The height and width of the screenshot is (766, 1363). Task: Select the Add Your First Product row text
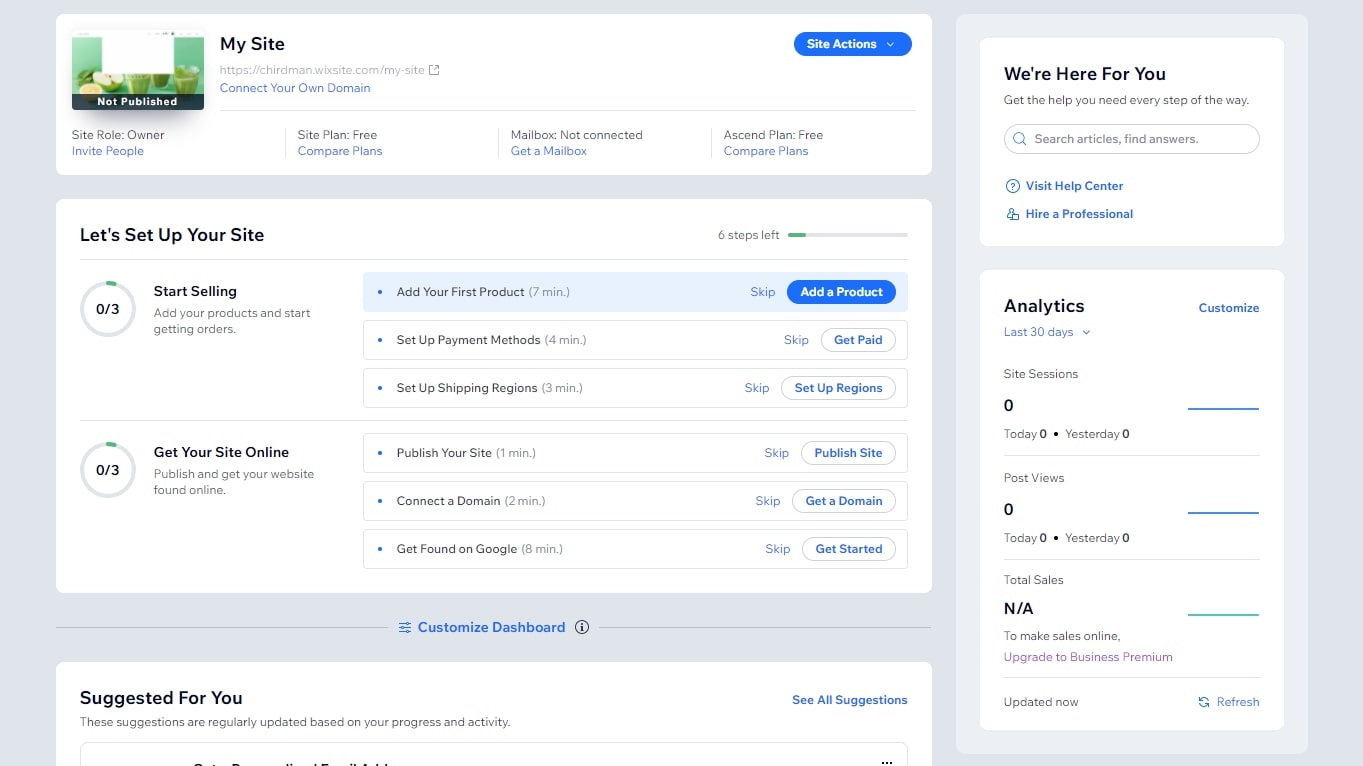pyautogui.click(x=483, y=292)
